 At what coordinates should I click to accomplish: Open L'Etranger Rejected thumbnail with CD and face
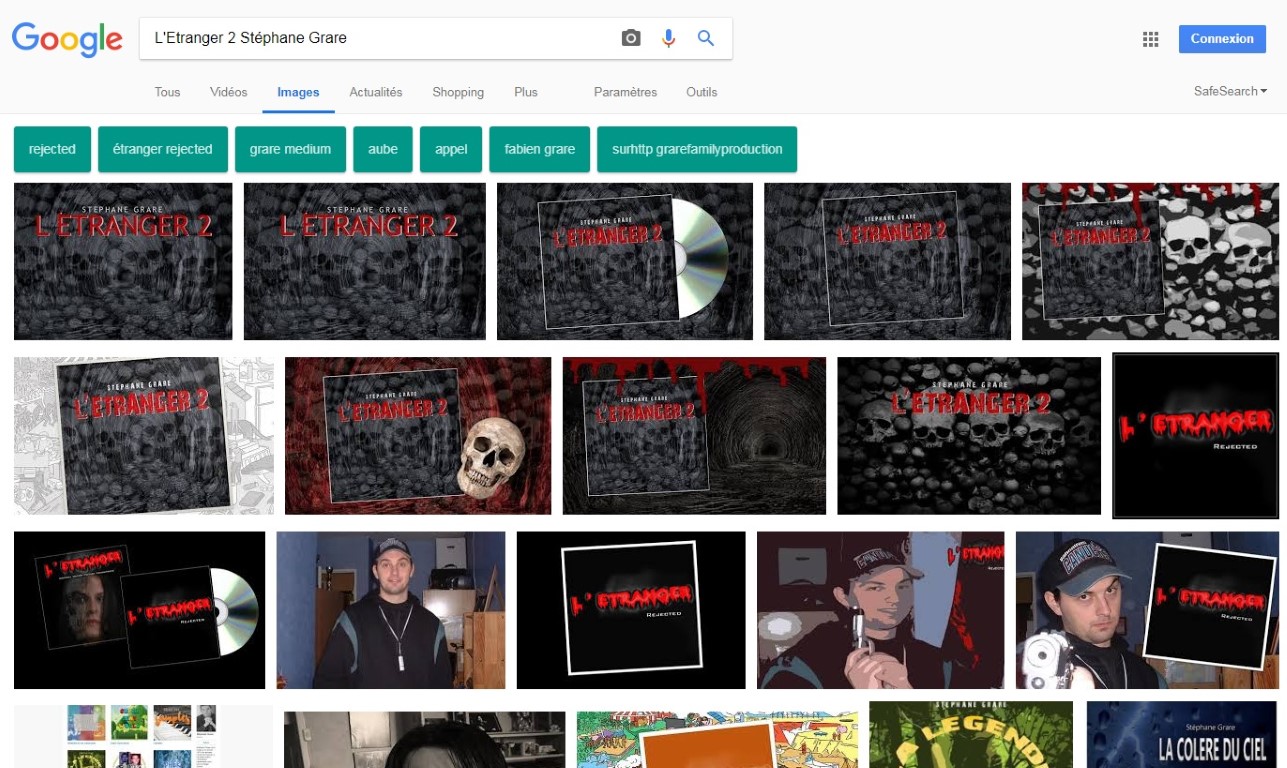[x=140, y=610]
